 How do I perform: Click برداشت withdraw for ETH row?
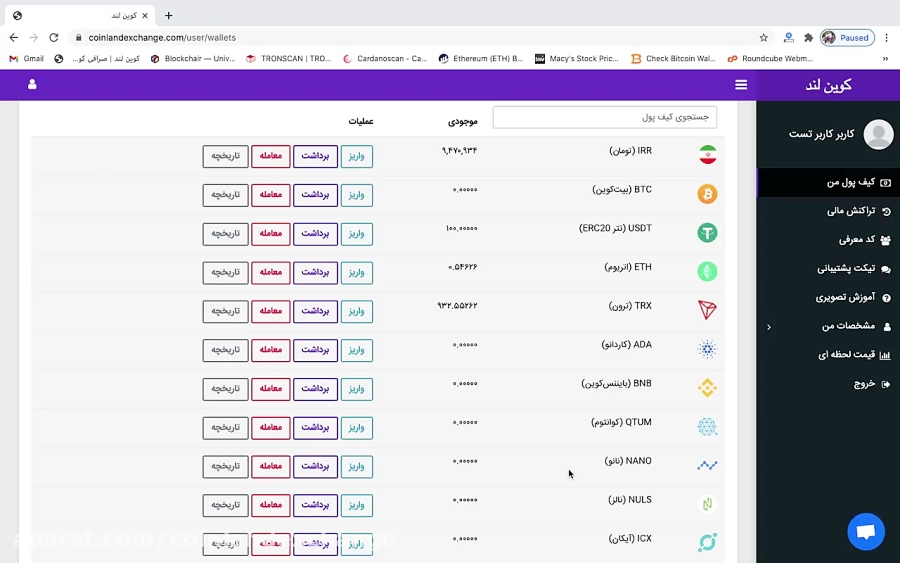coord(315,273)
